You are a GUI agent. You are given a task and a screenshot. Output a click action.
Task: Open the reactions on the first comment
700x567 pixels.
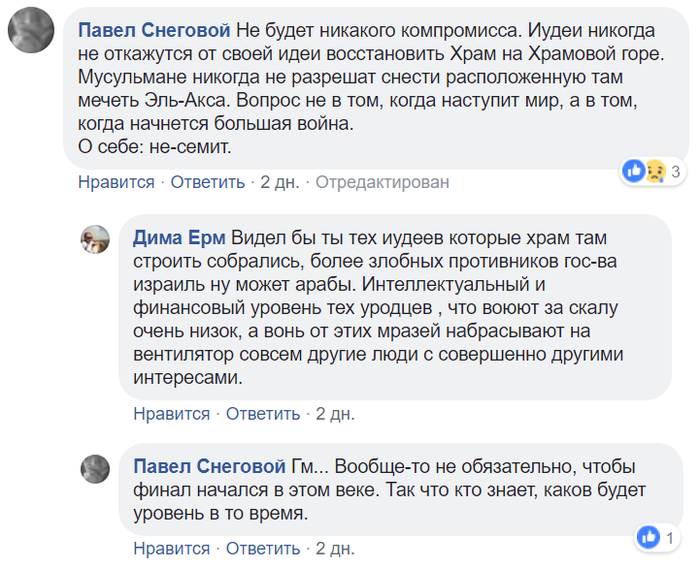[x=652, y=171]
